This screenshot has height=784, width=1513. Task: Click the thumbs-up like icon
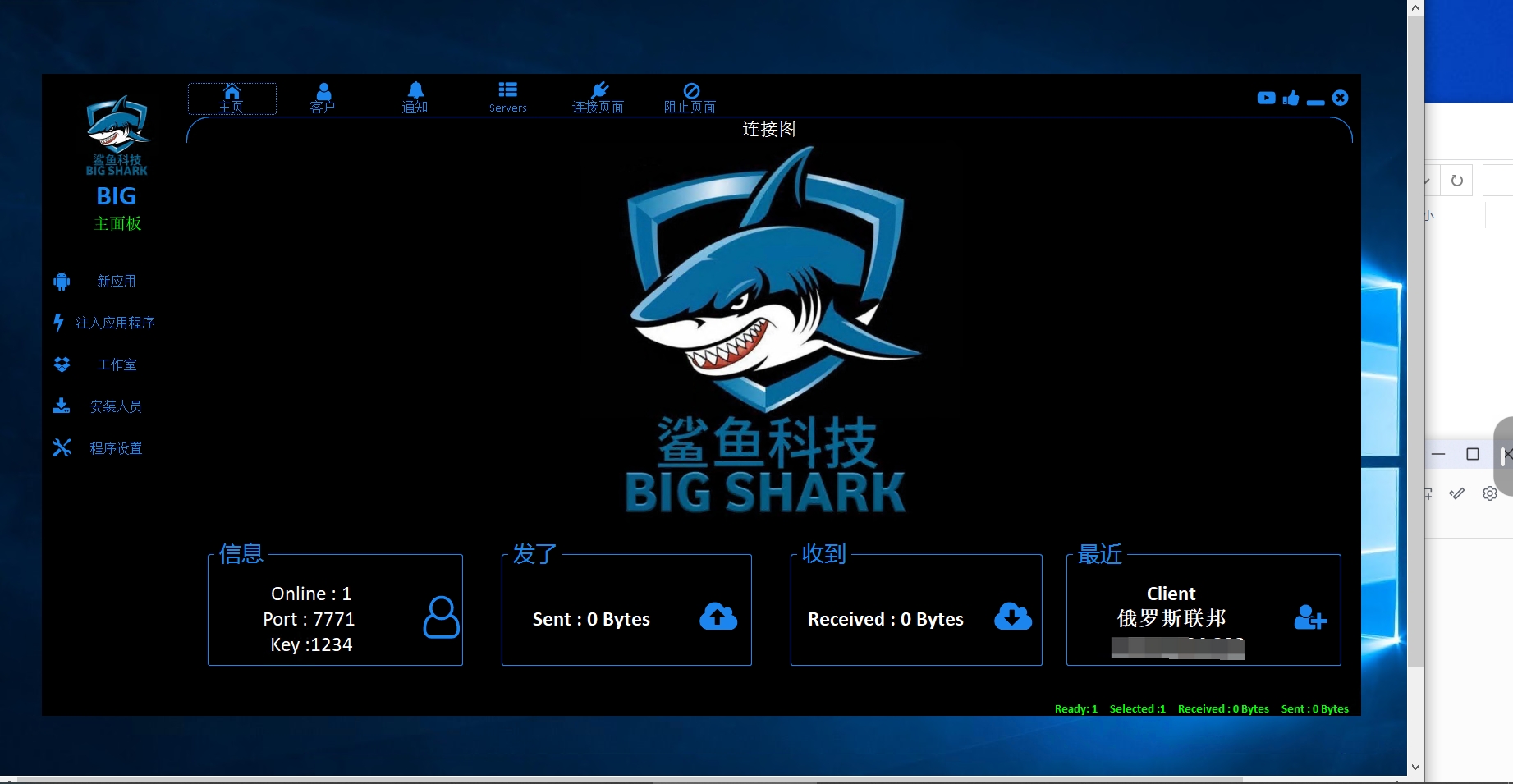pos(1291,98)
